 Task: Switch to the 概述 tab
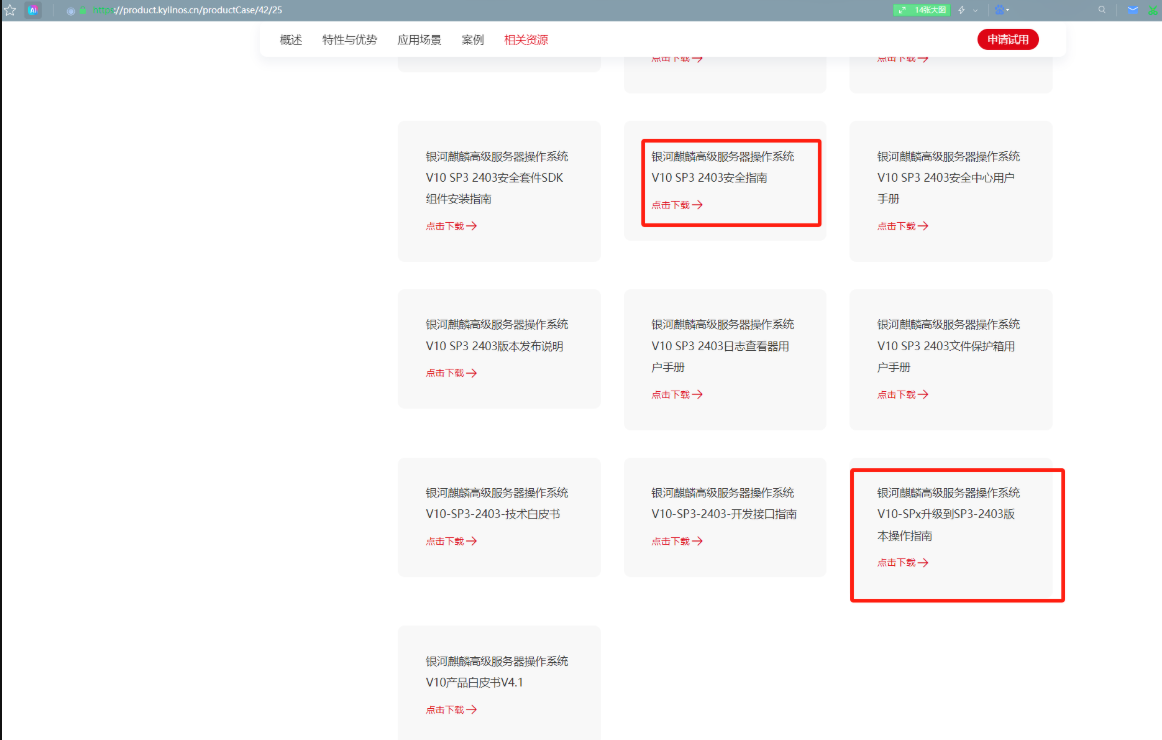pyautogui.click(x=290, y=40)
